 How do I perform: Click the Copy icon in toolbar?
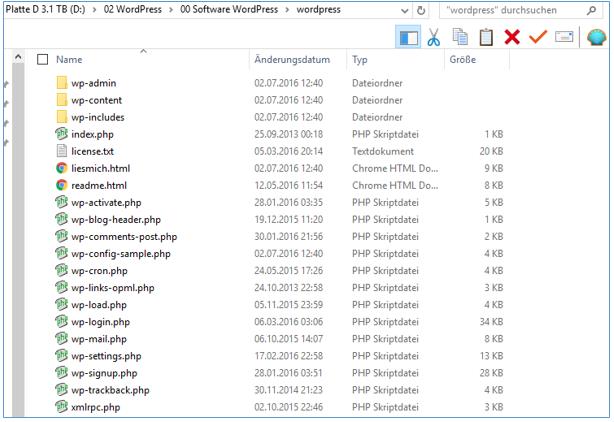pos(461,36)
